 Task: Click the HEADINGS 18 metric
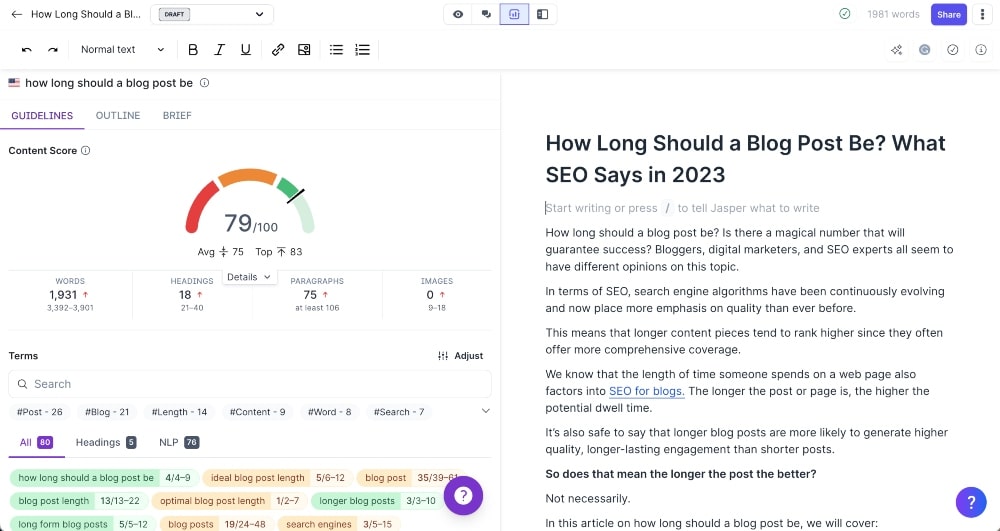(191, 294)
